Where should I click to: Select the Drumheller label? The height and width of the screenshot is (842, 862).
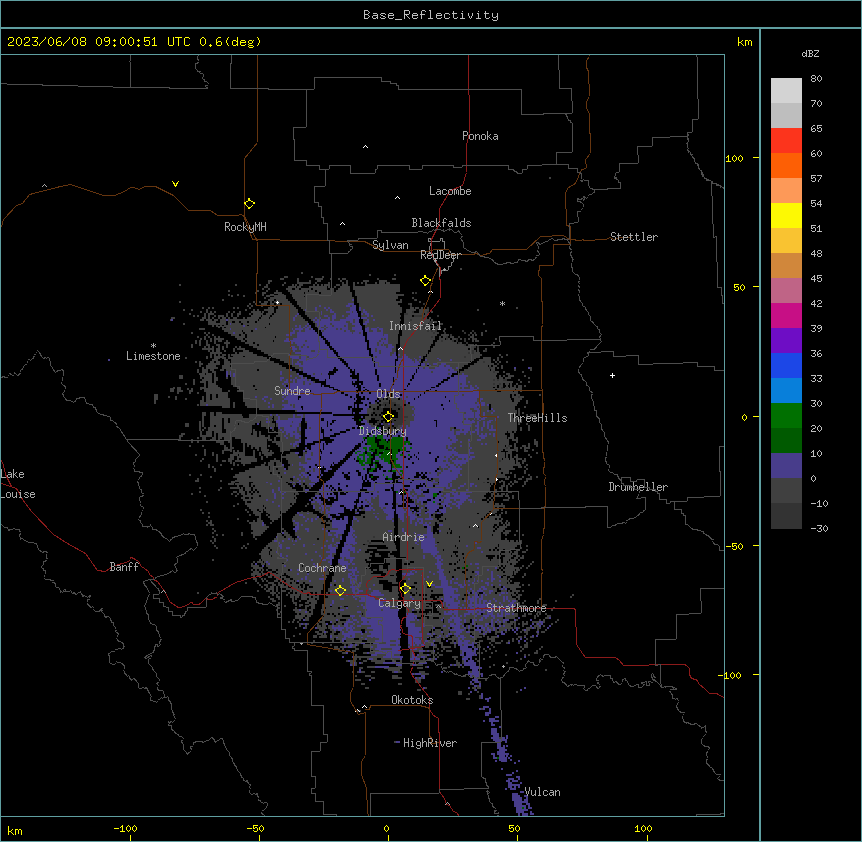tap(638, 487)
